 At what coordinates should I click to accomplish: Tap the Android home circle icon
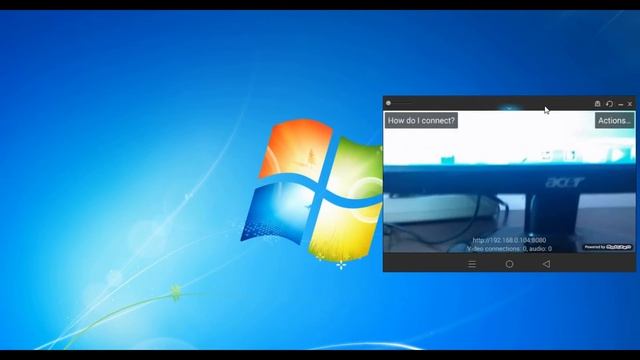click(509, 264)
